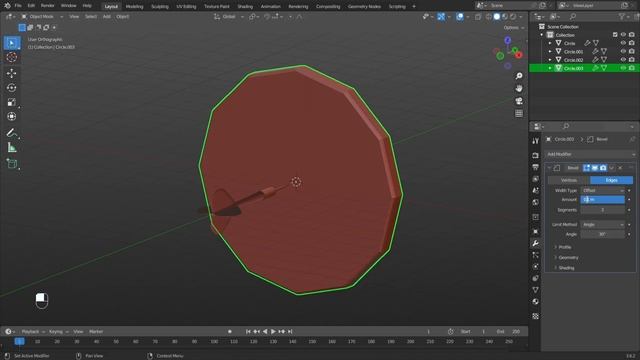Toggle the Collection exclude checkbox
Image resolution: width=640 pixels, height=360 pixels.
pos(615,35)
